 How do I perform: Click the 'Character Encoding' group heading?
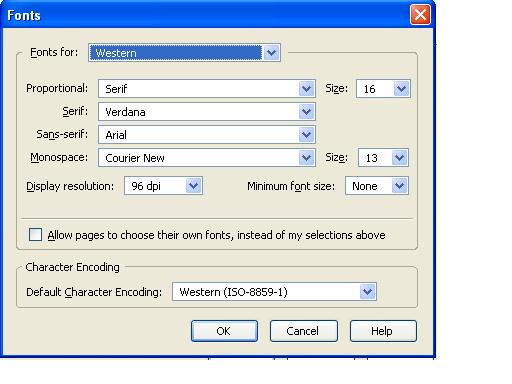pos(72,267)
